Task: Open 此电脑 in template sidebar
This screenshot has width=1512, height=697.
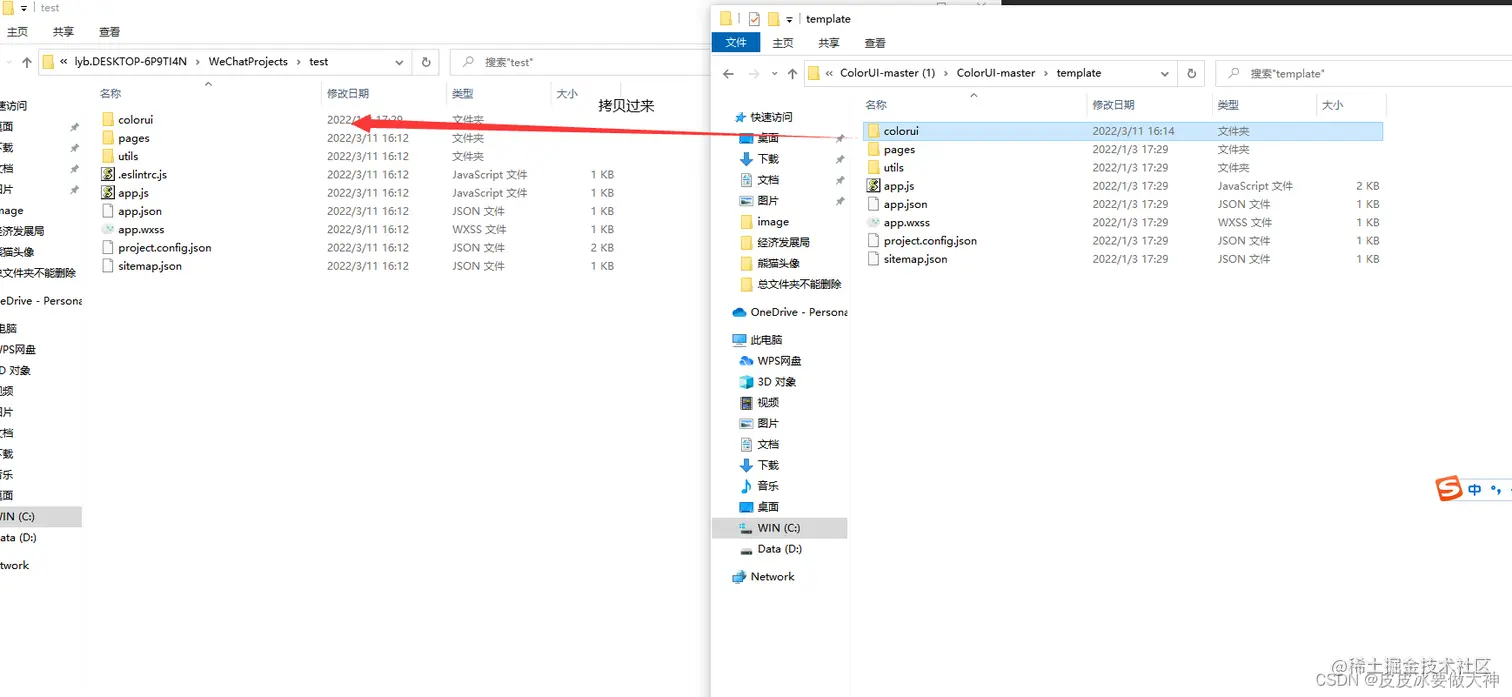Action: 757,340
